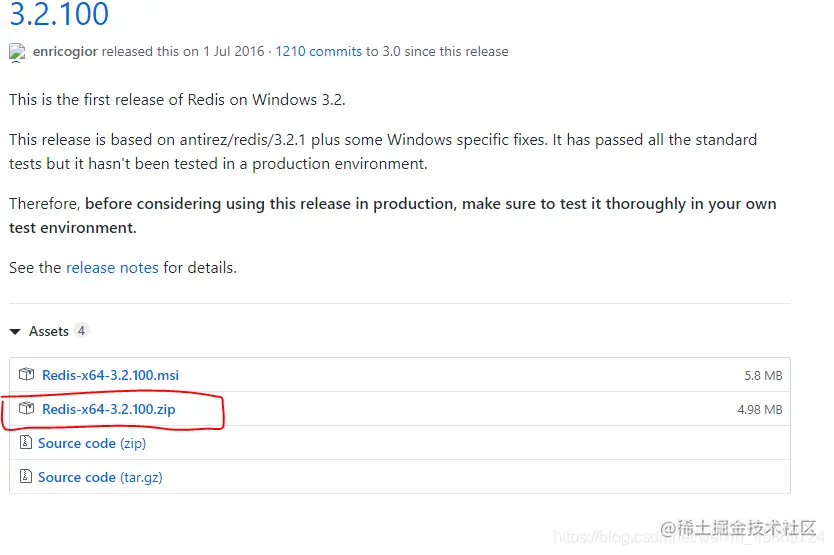Image resolution: width=834 pixels, height=555 pixels.
Task: Click the 5.8 MB file size
Action: tap(763, 376)
